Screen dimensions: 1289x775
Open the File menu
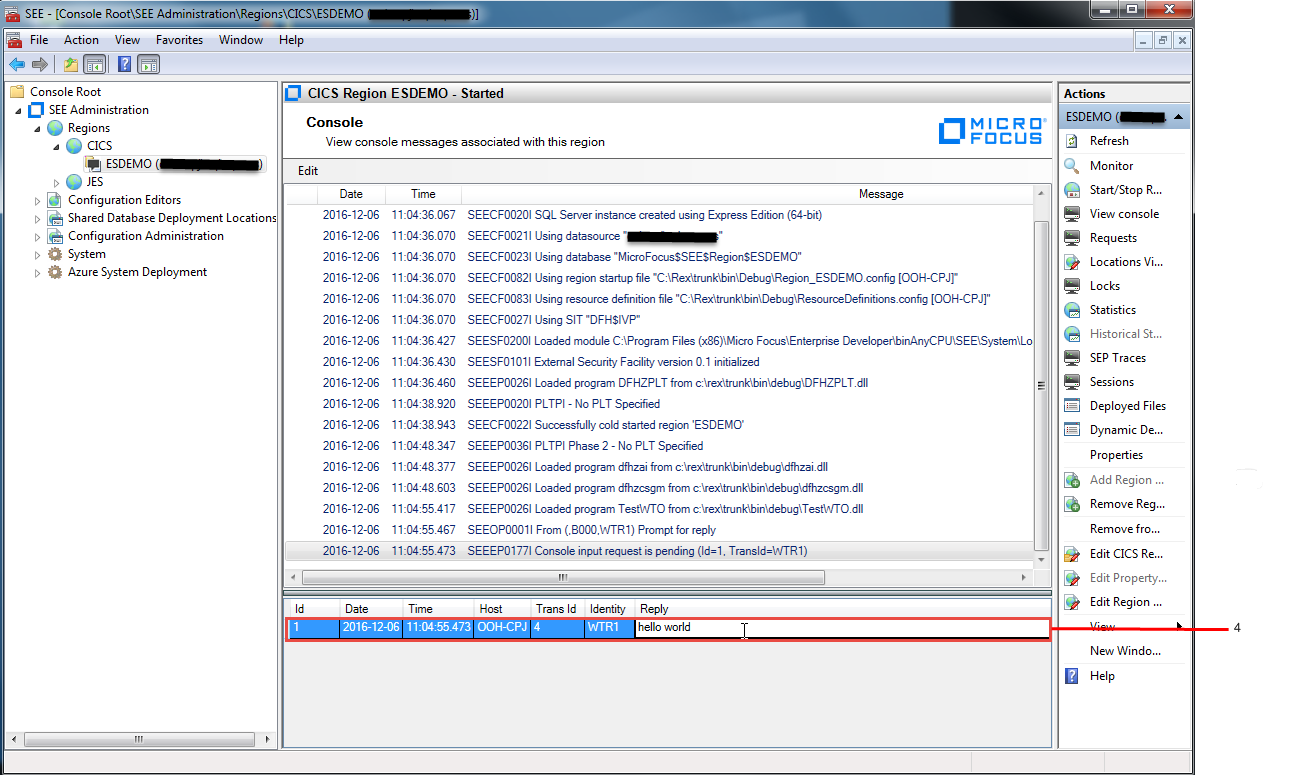coord(39,40)
